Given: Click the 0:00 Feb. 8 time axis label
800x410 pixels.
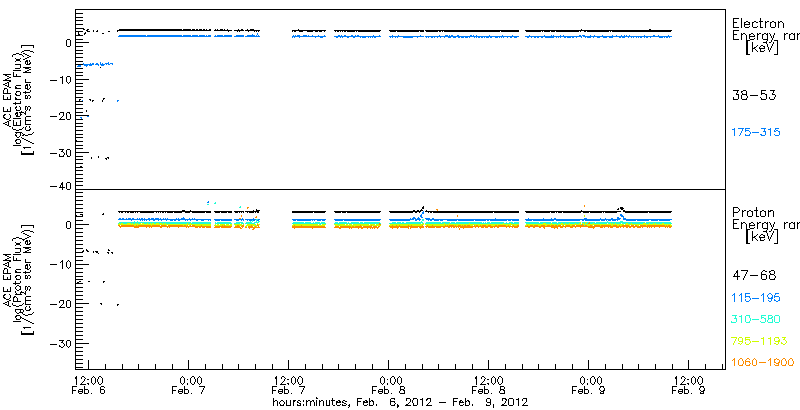Looking at the screenshot, I should tap(389, 385).
